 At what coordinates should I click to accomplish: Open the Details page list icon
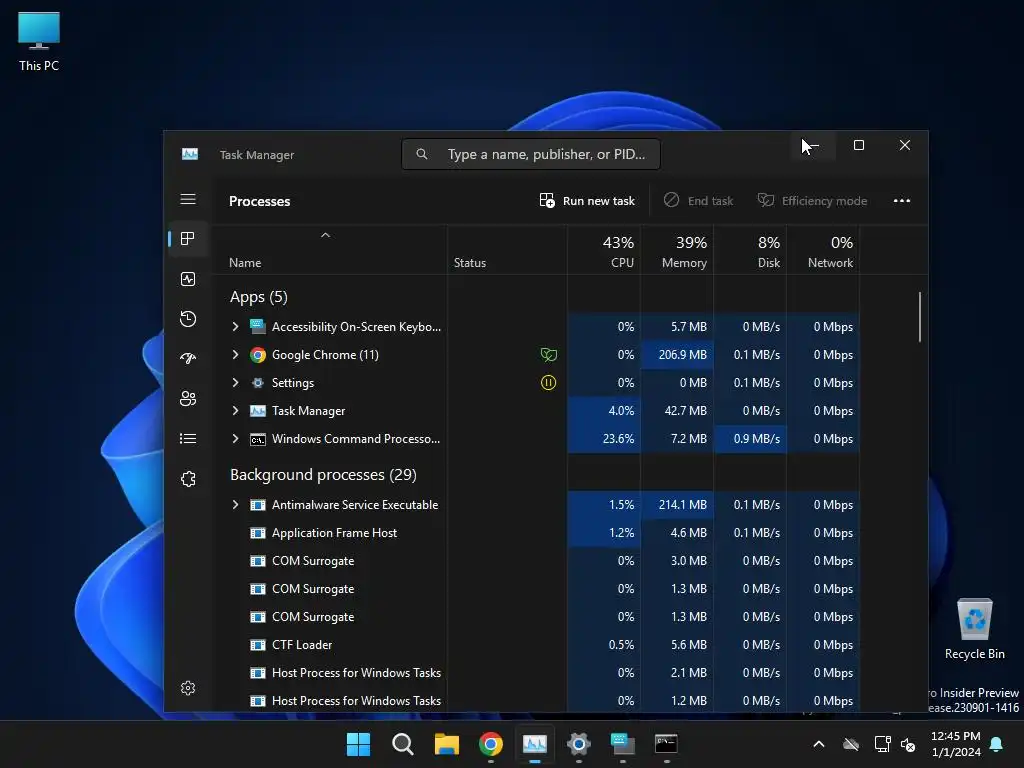[188, 439]
